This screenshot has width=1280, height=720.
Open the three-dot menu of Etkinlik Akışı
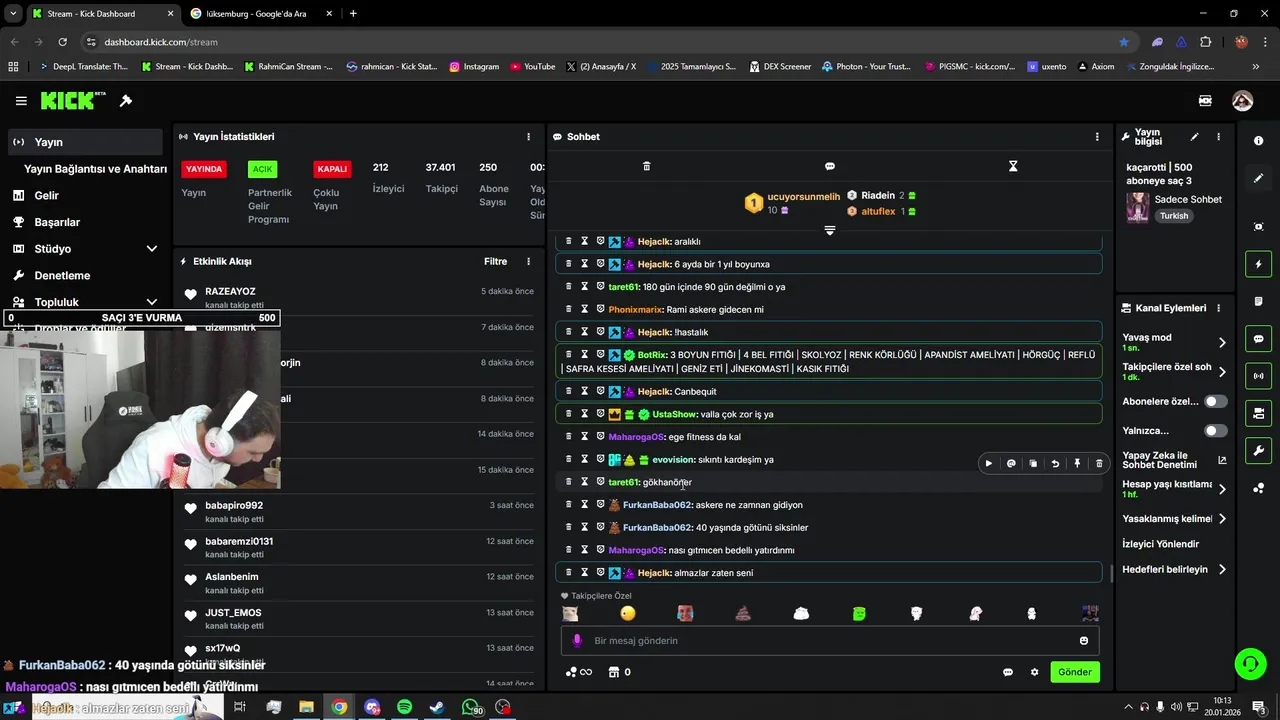[x=529, y=262]
